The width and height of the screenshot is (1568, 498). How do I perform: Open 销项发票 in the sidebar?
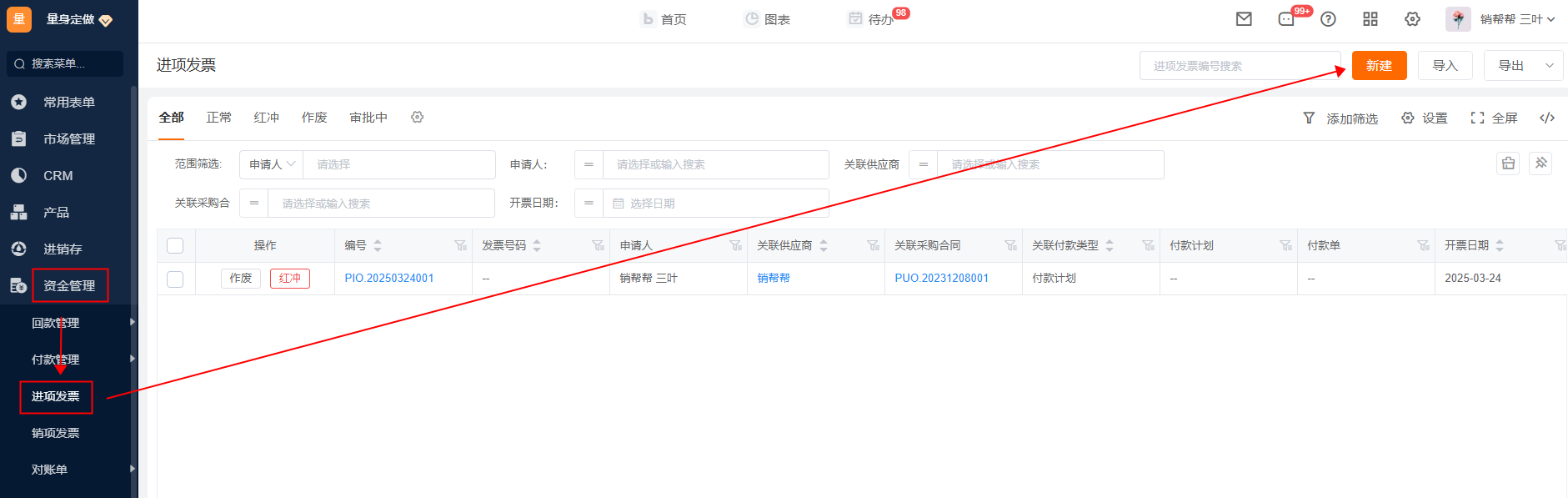click(56, 433)
